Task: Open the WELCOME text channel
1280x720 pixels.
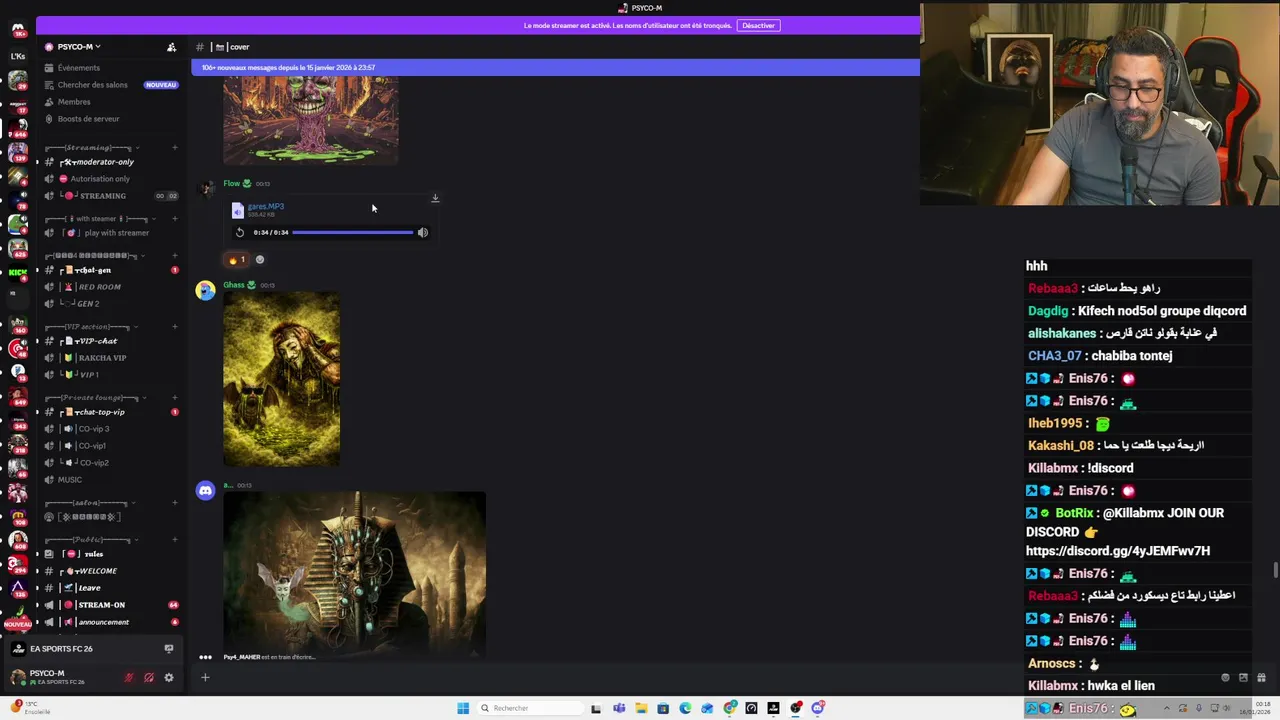Action: click(x=96, y=571)
